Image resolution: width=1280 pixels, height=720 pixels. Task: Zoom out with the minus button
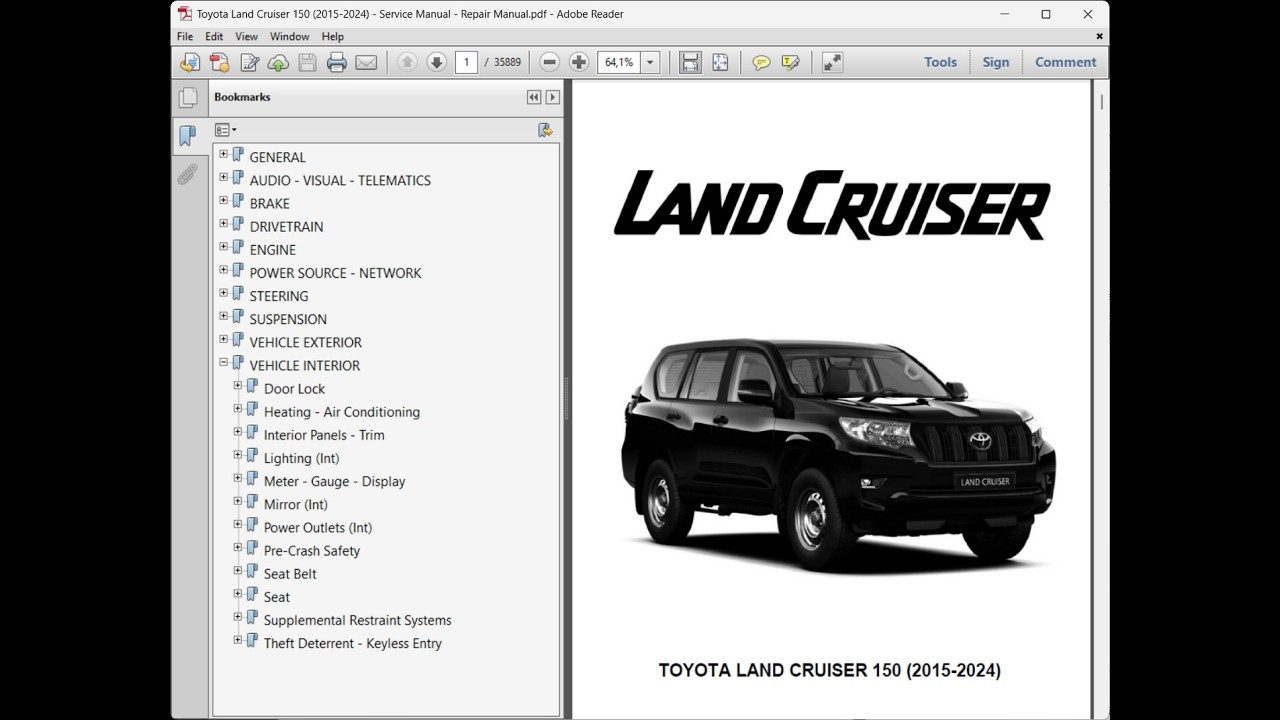549,62
